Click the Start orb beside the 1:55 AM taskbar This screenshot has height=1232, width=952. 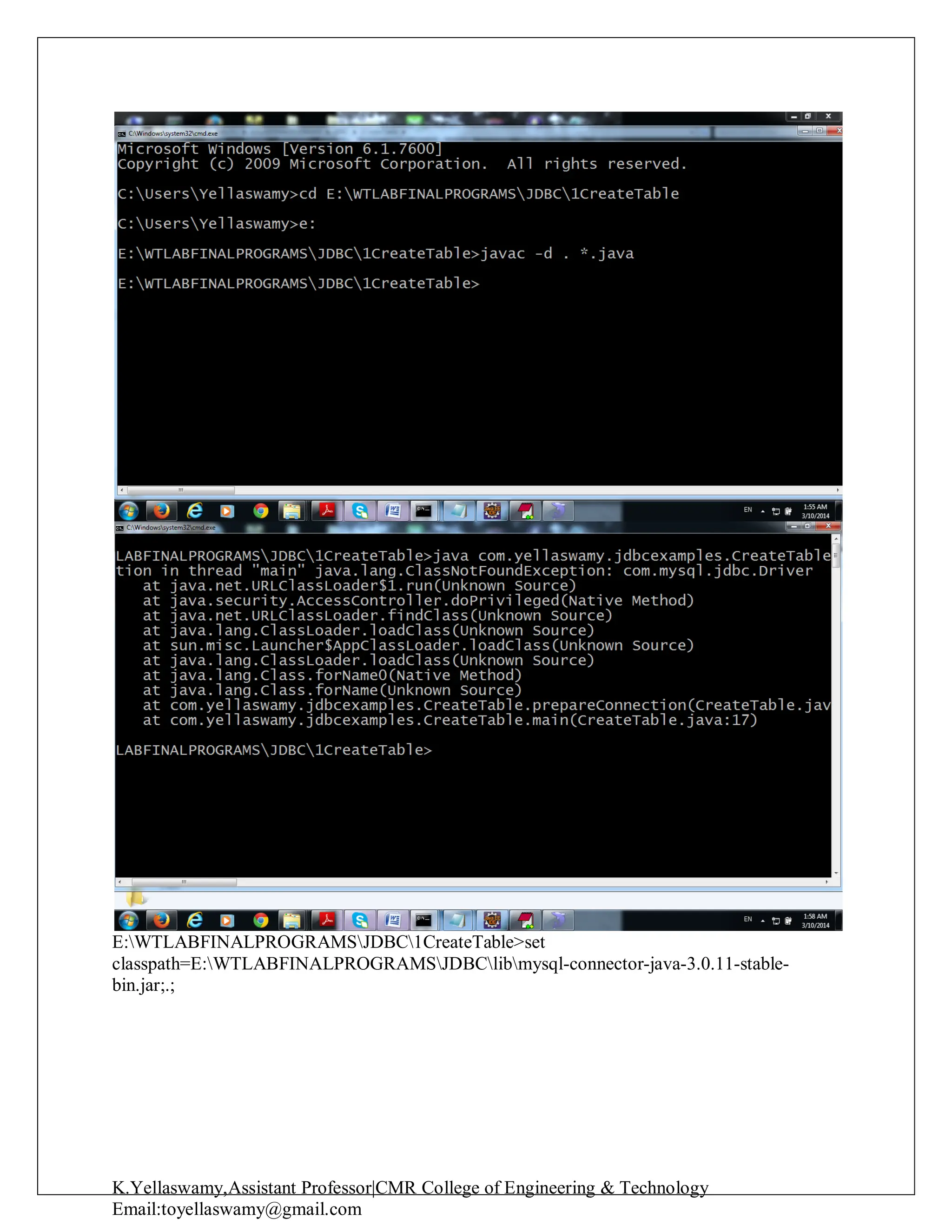click(x=129, y=511)
